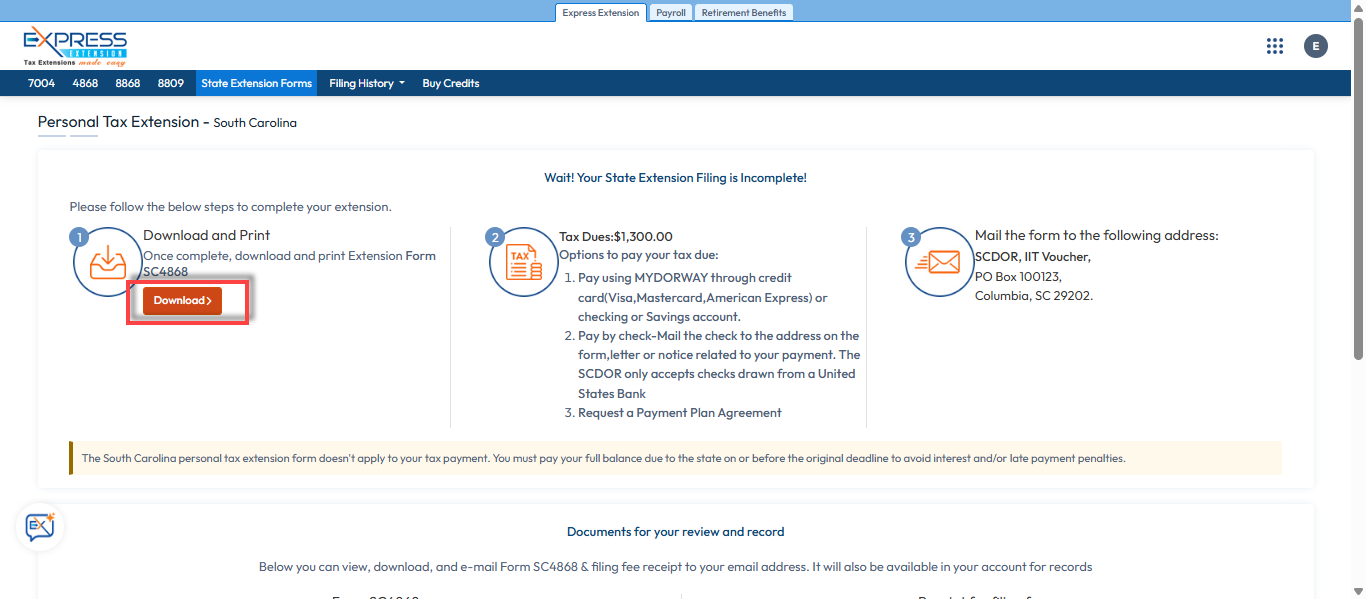
Task: Click the 'Columbia, SC 29202.' text
Action: click(x=1034, y=296)
